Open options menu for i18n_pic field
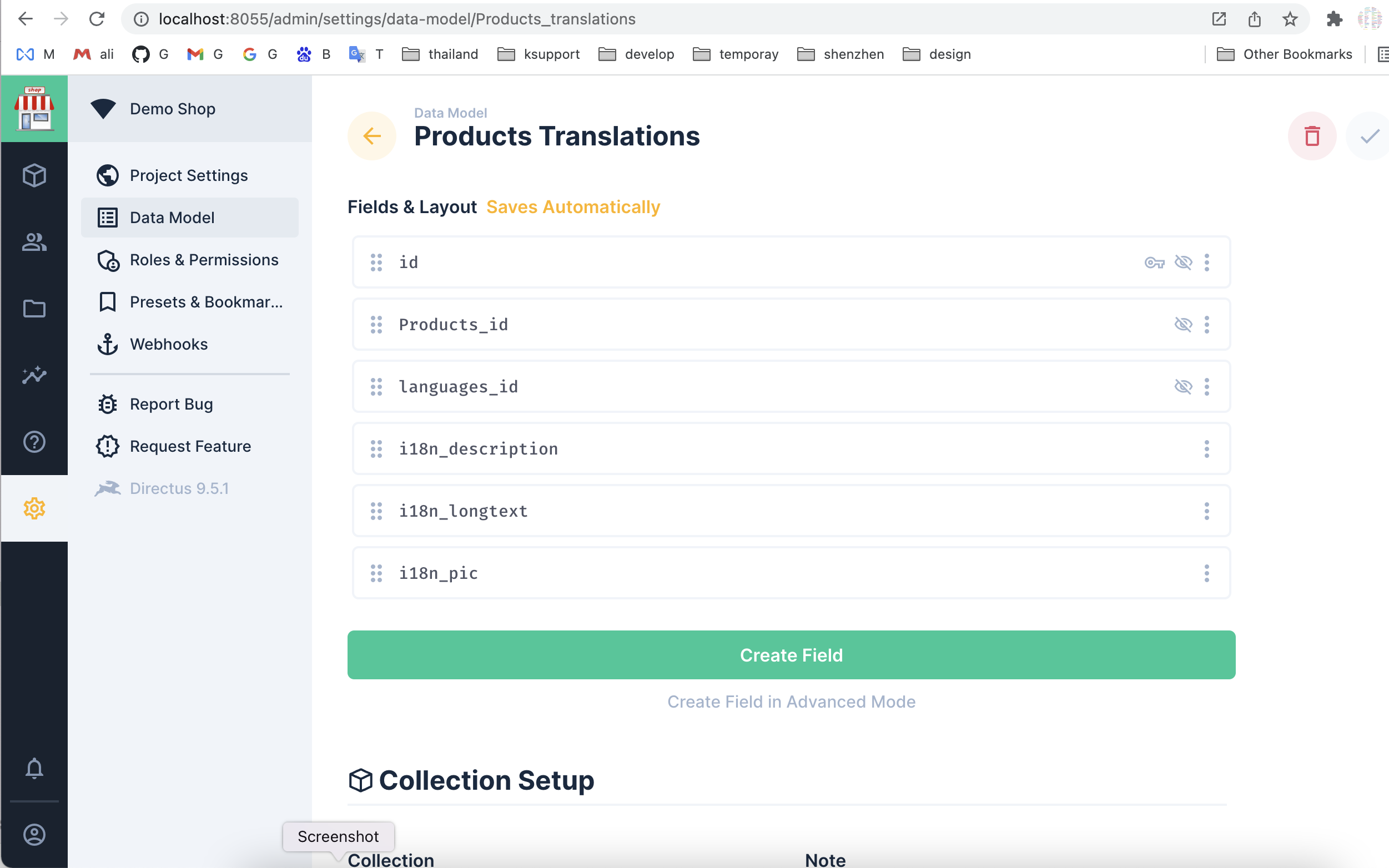The width and height of the screenshot is (1389, 868). (x=1206, y=573)
